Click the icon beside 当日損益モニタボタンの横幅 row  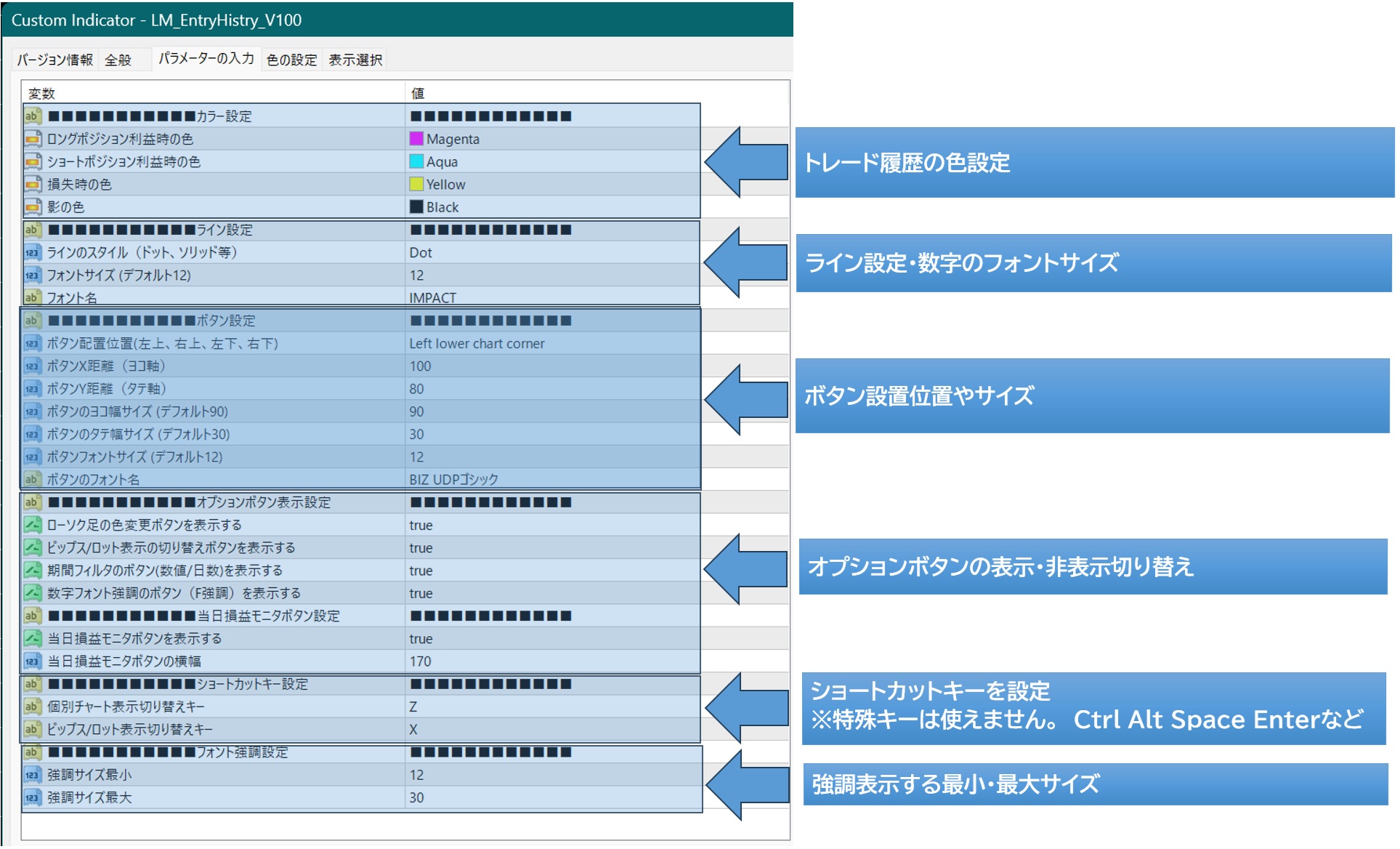pyautogui.click(x=32, y=661)
